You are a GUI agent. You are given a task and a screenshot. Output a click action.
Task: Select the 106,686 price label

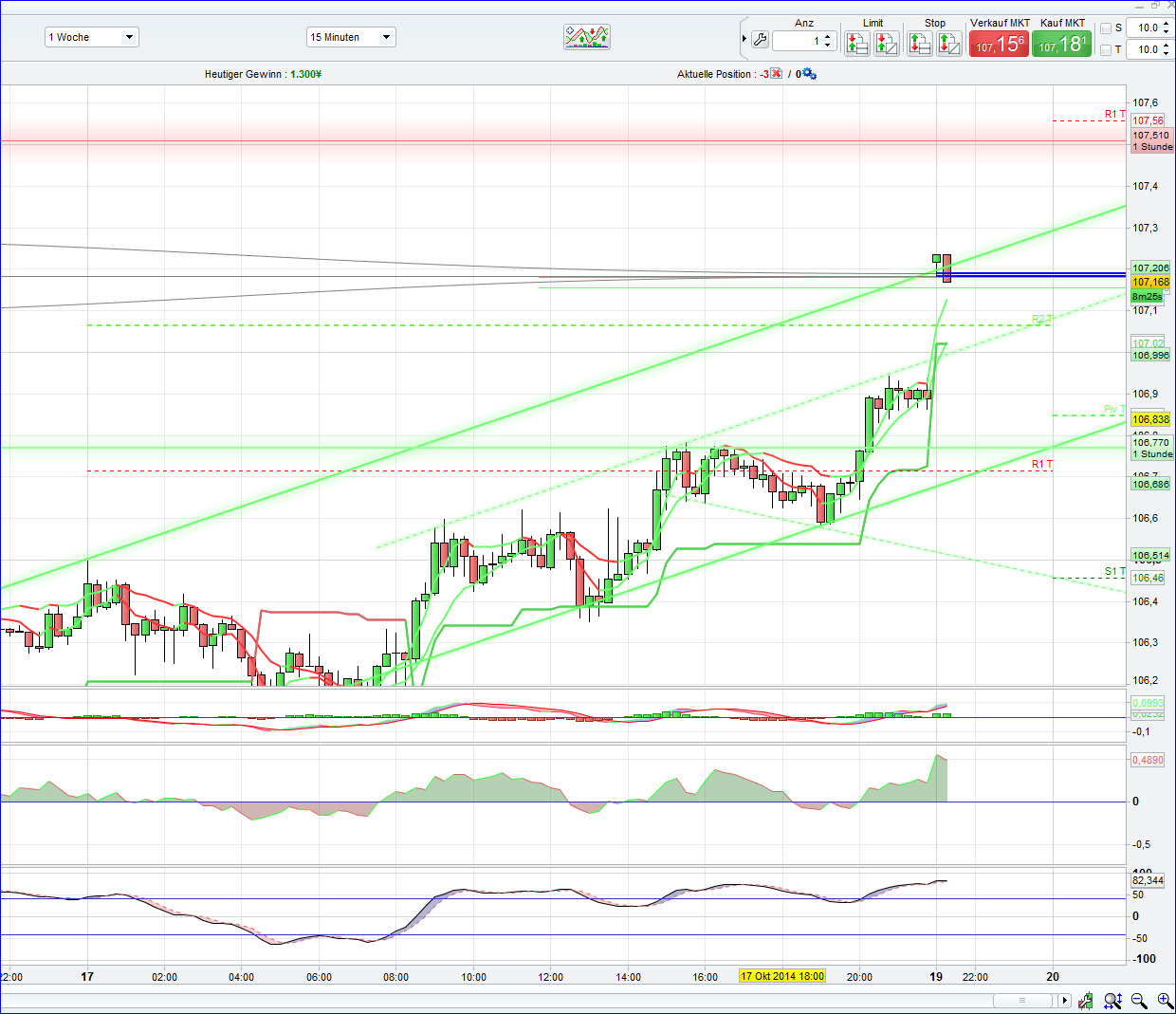1150,485
